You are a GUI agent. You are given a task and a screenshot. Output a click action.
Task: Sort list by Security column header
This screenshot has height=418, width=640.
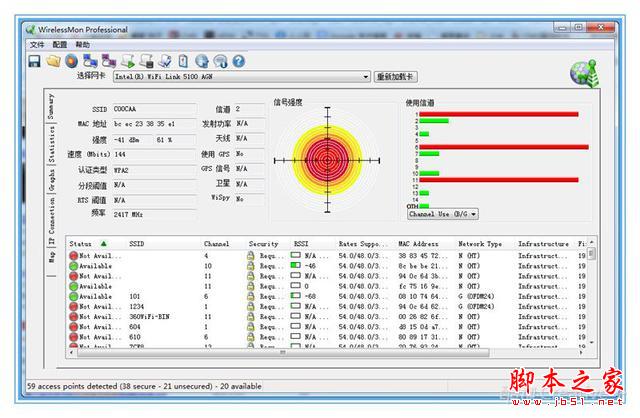[x=263, y=244]
